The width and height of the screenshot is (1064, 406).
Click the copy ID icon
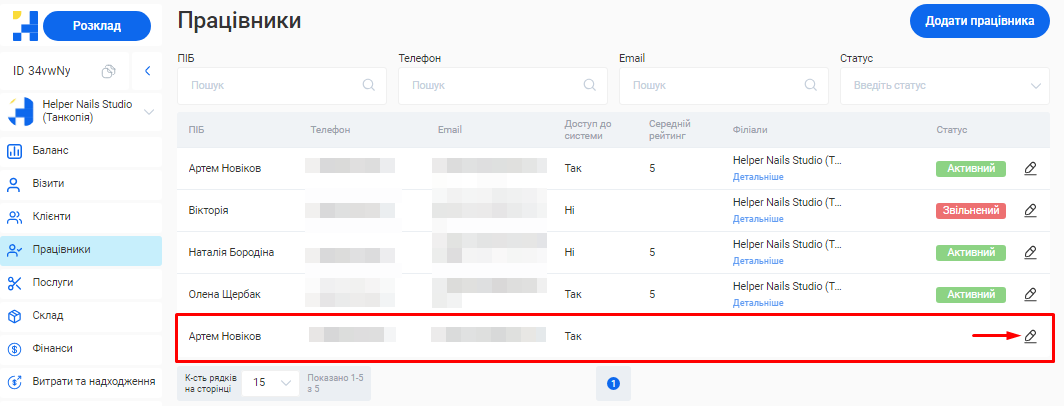point(109,71)
